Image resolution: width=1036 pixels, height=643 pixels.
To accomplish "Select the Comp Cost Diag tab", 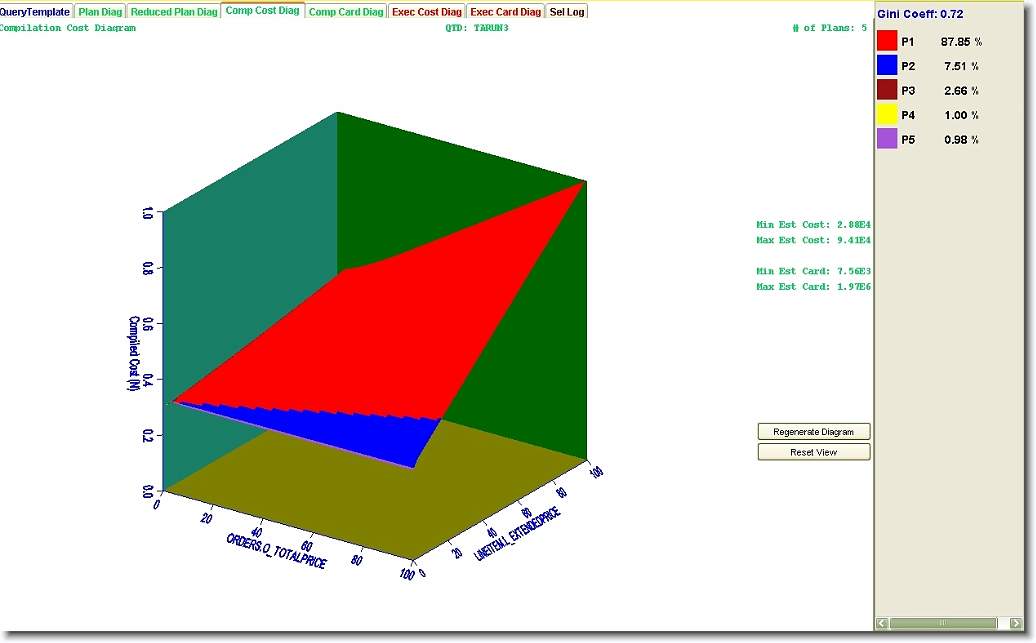I will point(262,12).
